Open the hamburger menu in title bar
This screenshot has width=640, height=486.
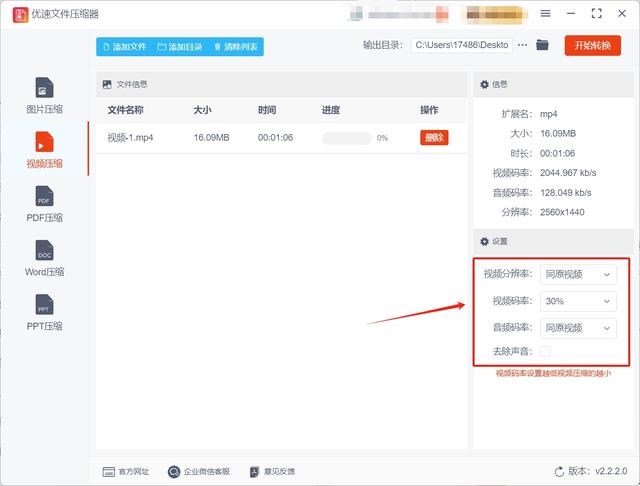pos(545,13)
